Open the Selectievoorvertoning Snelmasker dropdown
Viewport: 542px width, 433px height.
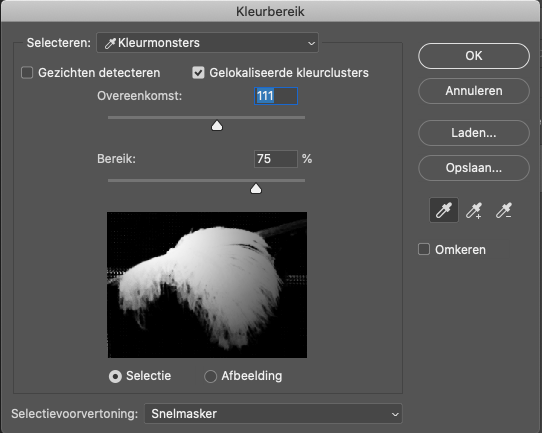coord(273,414)
